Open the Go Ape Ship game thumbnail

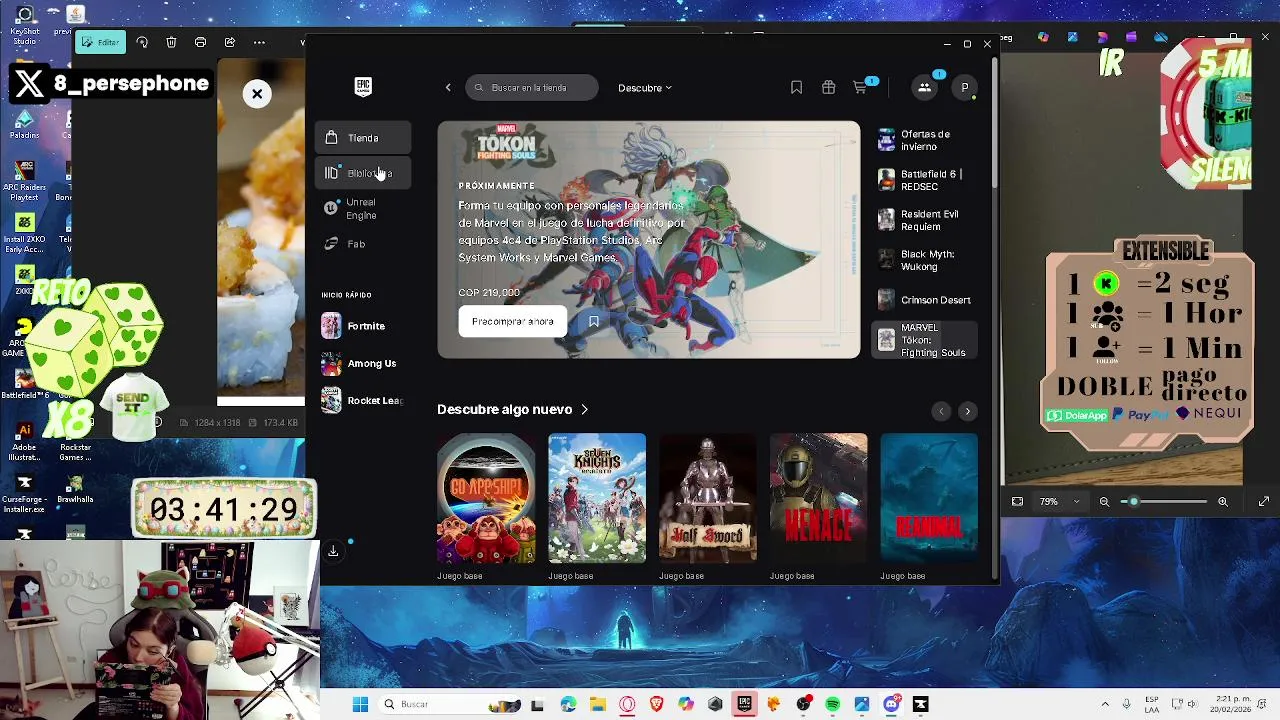pos(486,498)
